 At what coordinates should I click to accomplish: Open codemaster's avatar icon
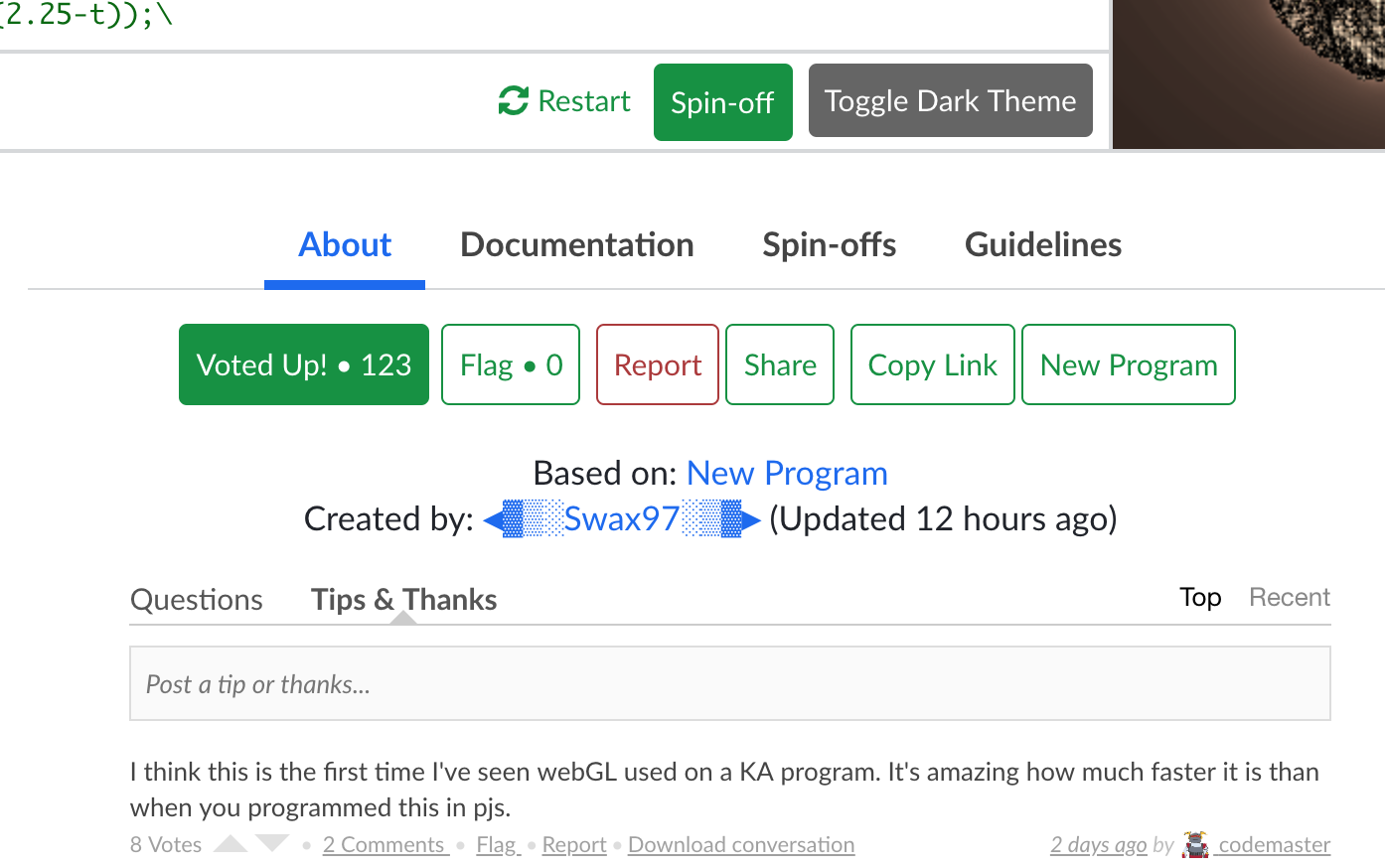[x=1196, y=844]
